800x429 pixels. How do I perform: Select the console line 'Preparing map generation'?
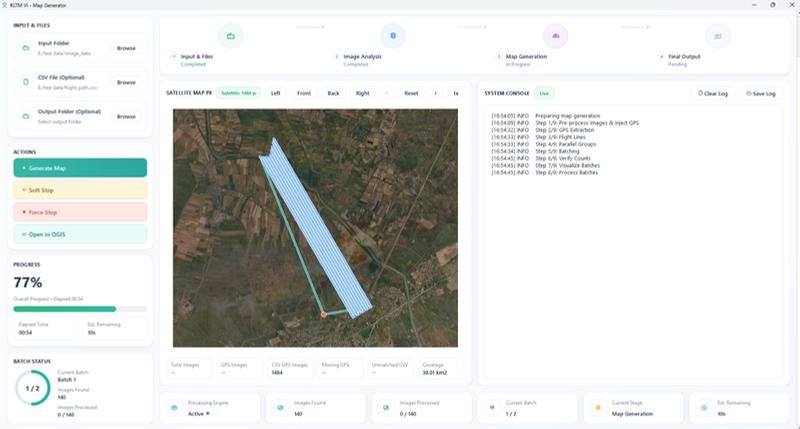545,116
